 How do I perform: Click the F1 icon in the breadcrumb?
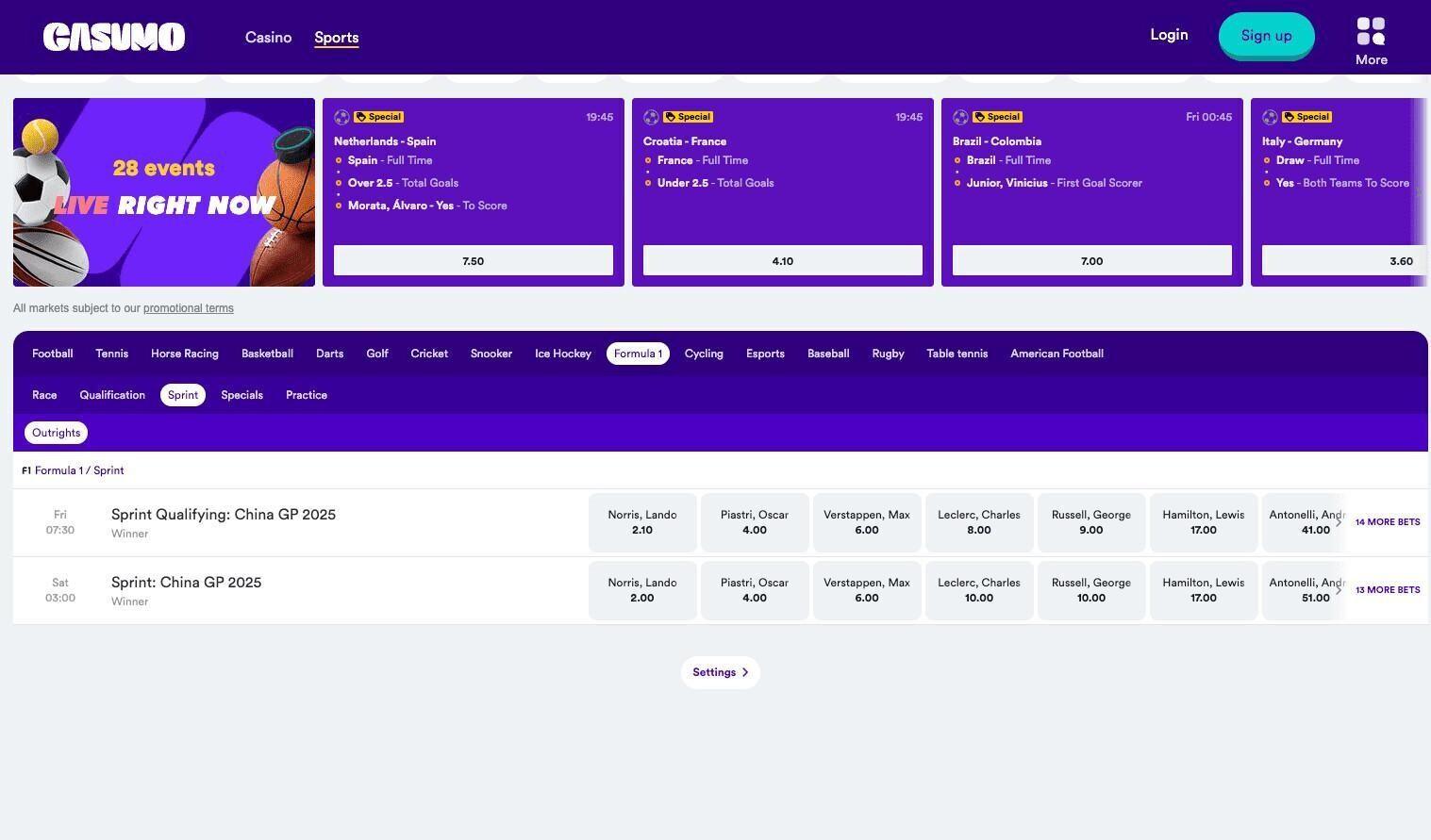click(x=26, y=470)
